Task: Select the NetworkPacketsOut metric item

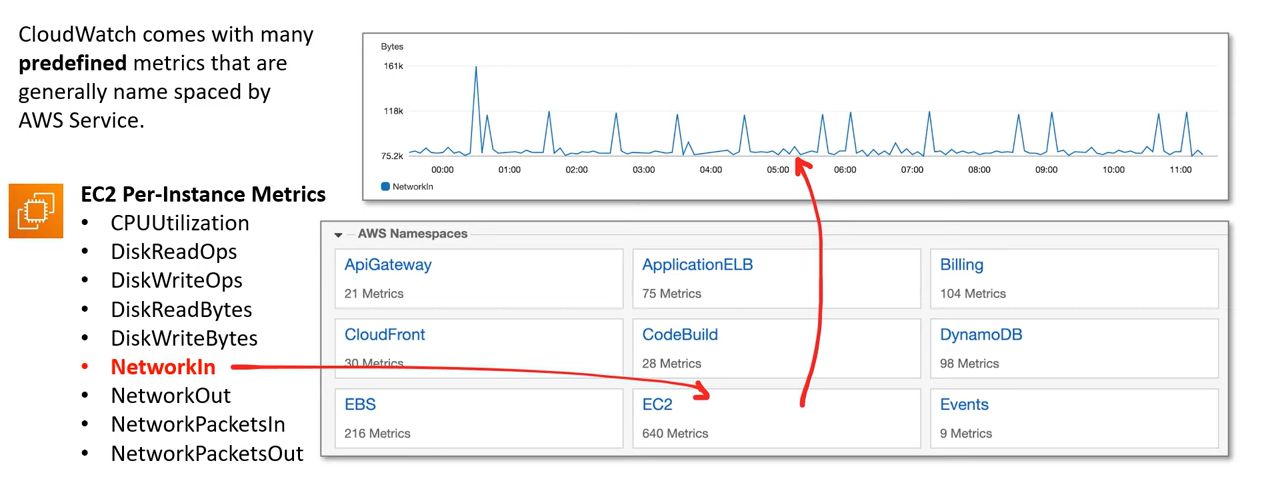Action: coord(207,453)
